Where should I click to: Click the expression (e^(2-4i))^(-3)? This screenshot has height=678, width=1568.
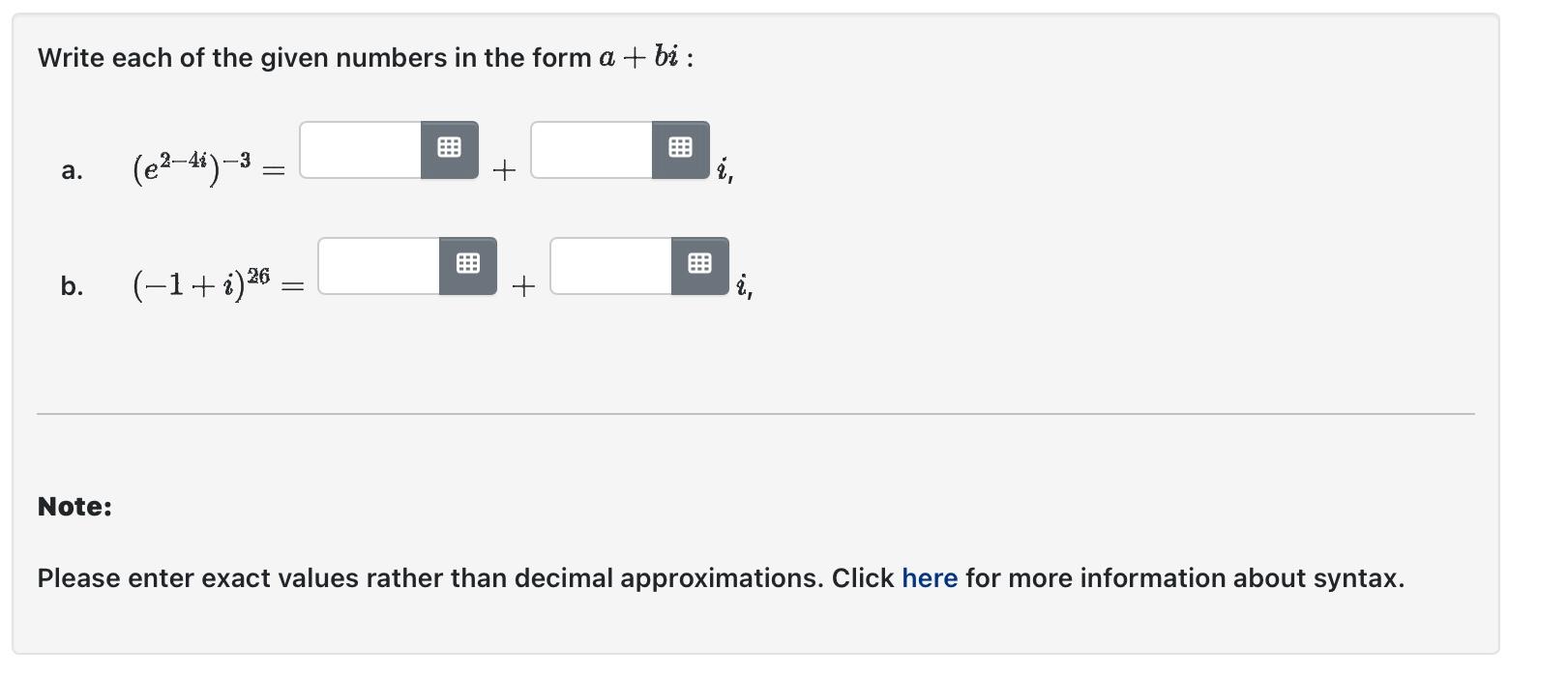(190, 167)
